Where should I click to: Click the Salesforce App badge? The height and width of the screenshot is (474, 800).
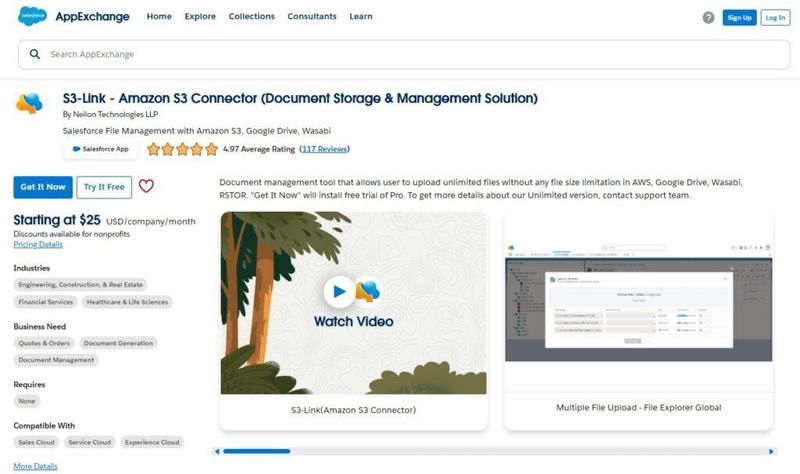click(x=101, y=149)
